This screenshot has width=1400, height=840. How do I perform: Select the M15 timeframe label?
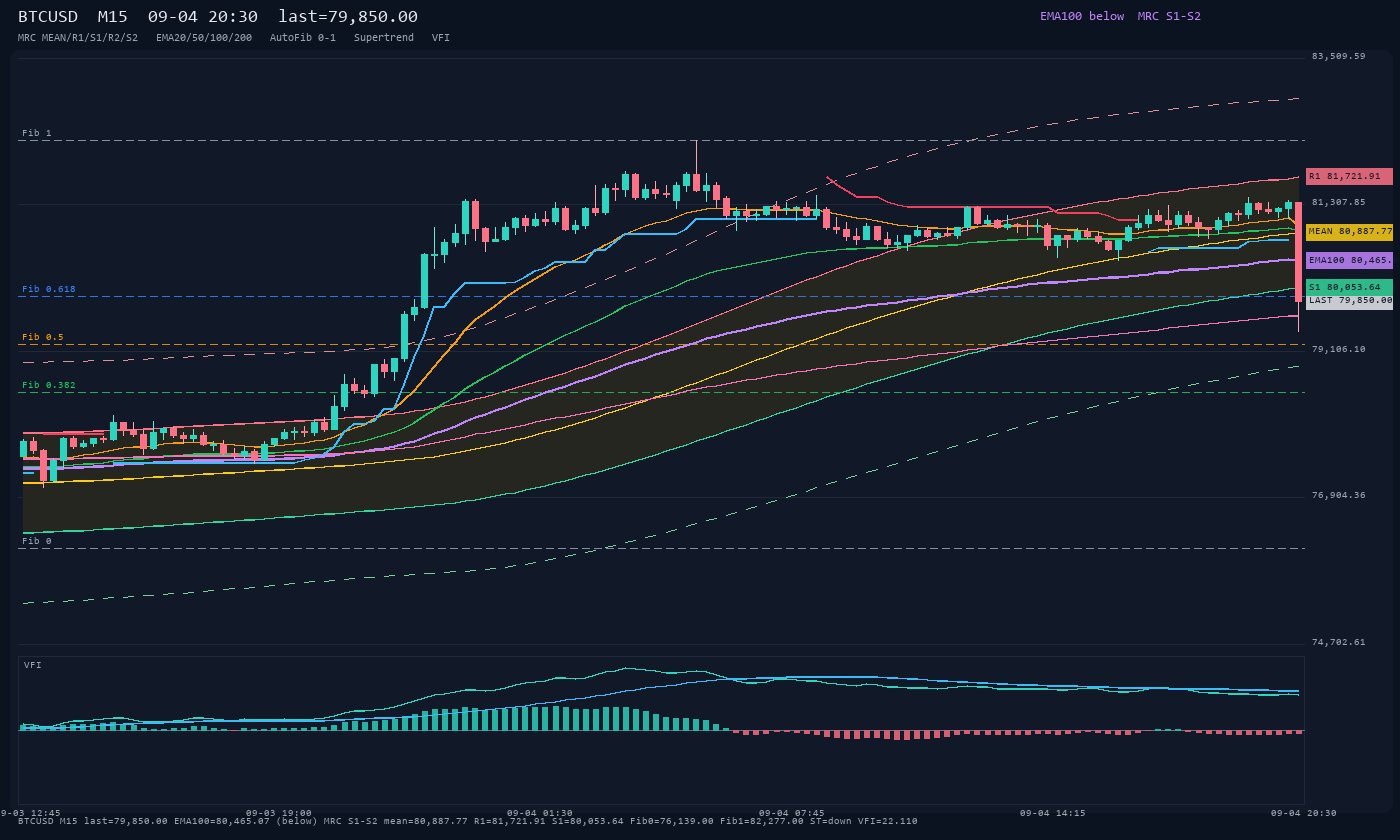[x=112, y=17]
